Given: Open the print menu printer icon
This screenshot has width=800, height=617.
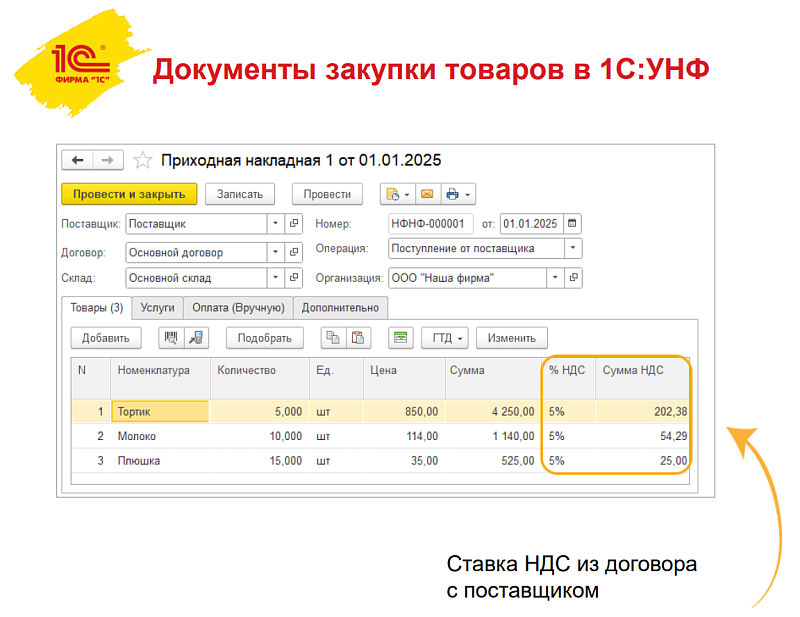Looking at the screenshot, I should click(458, 194).
